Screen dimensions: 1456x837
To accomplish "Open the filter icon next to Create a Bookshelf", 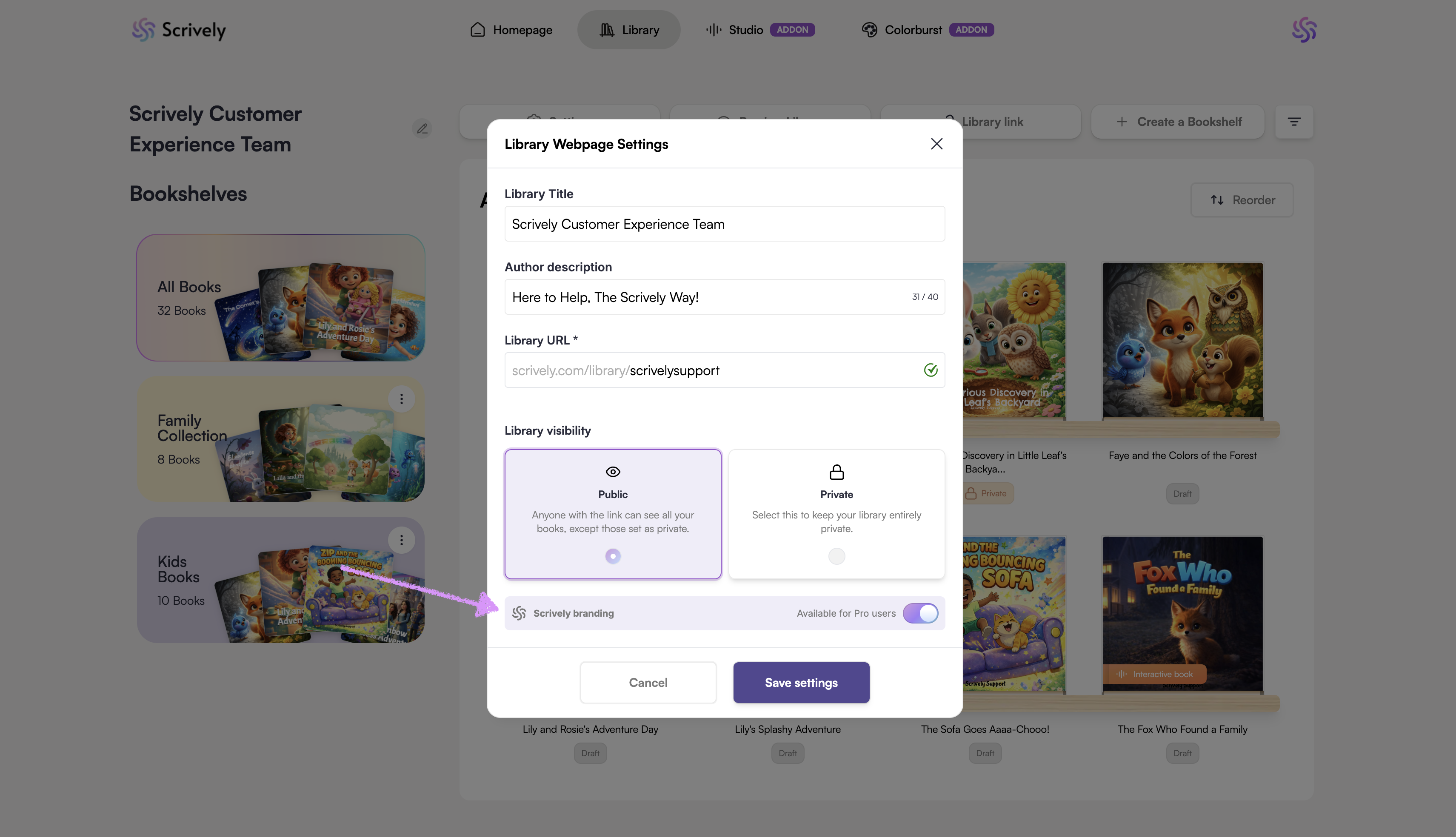I will pyautogui.click(x=1294, y=122).
